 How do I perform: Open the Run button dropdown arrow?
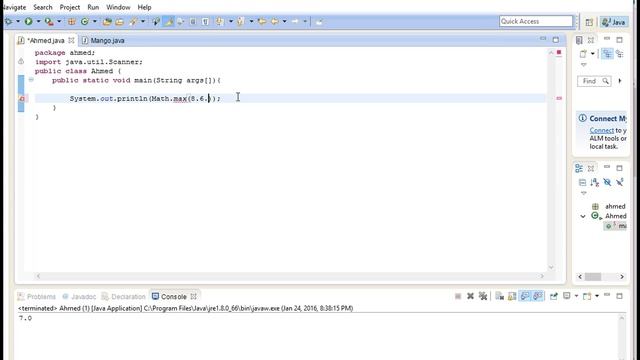click(x=38, y=22)
